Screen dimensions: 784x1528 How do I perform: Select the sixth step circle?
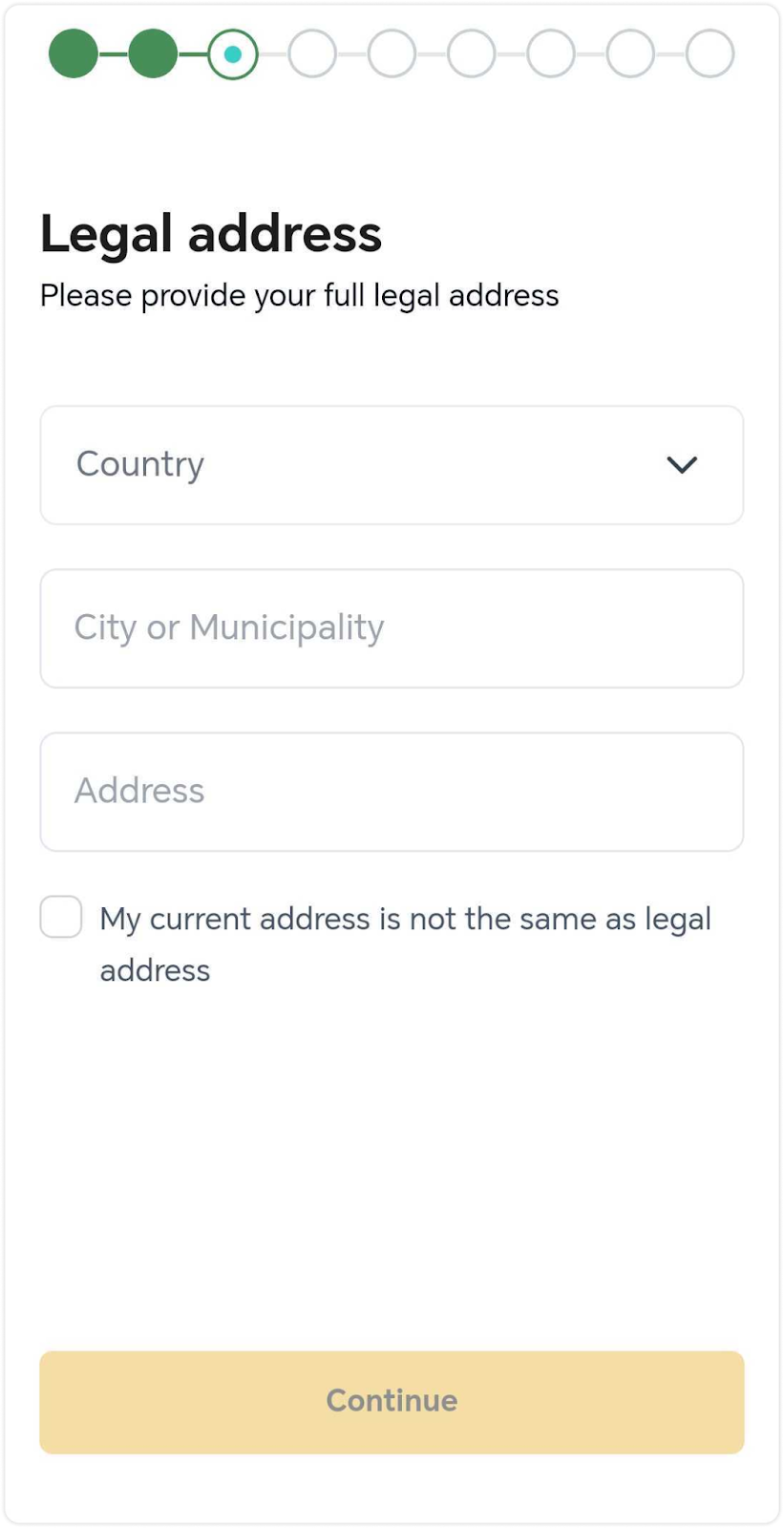pyautogui.click(x=472, y=54)
